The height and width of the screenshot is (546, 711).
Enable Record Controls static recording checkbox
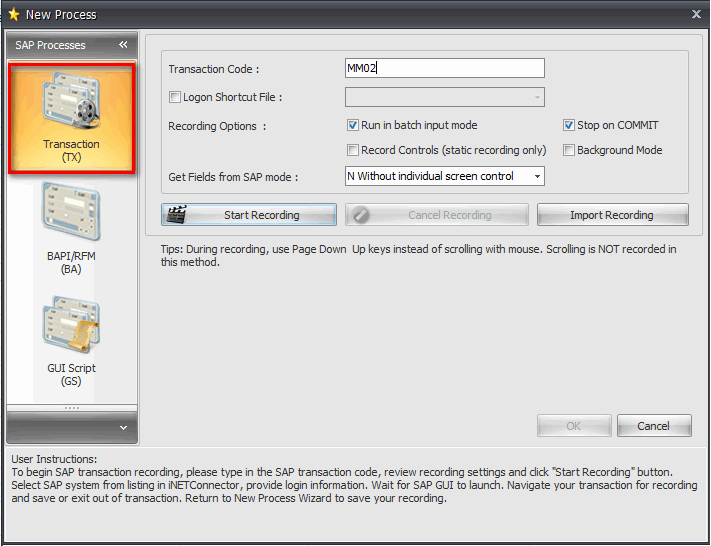pos(353,150)
